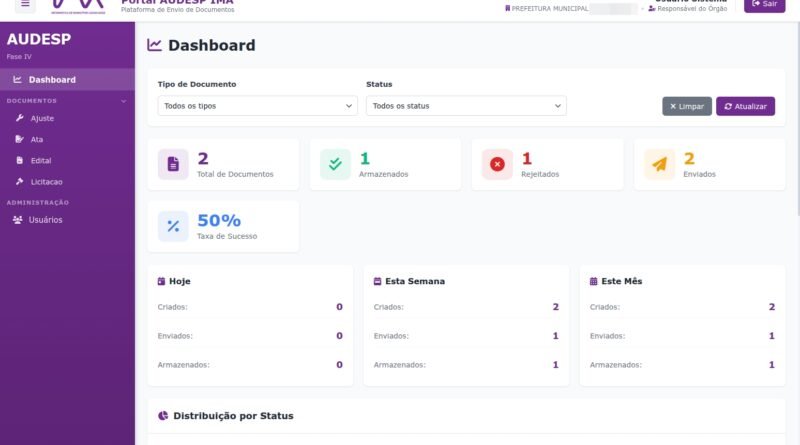Click the hamburger menu icon
The height and width of the screenshot is (445, 800).
pos(25,4)
